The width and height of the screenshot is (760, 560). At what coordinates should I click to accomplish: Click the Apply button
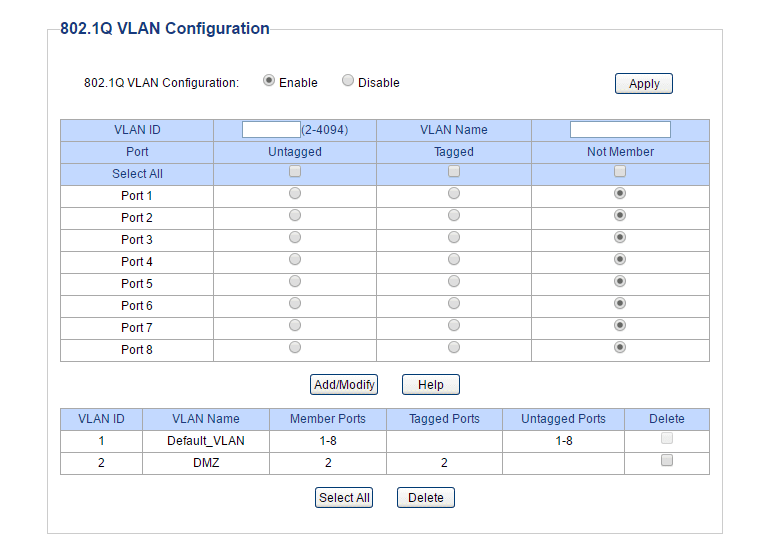[644, 83]
